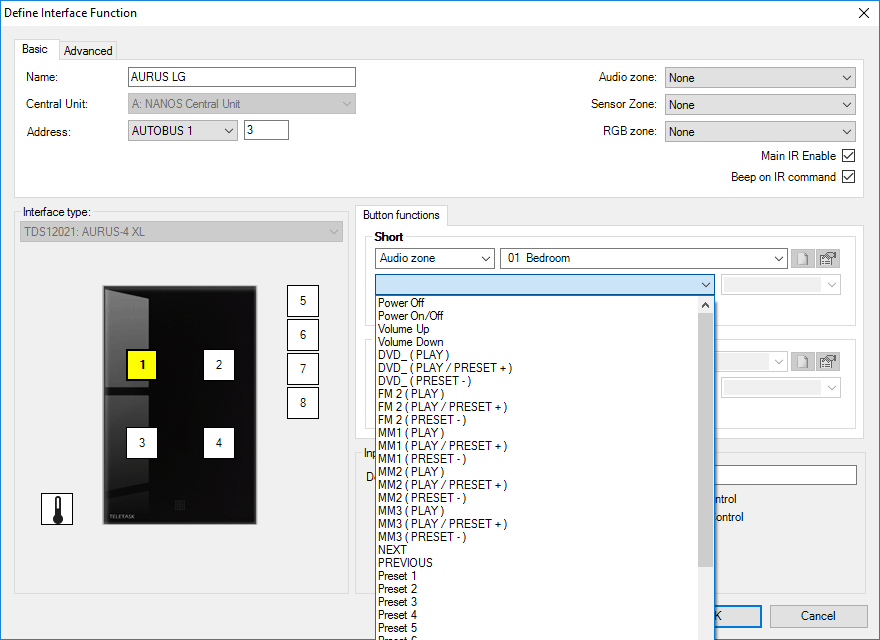Viewport: 880px width, 640px height.
Task: Select side button 5
Action: coord(303,301)
